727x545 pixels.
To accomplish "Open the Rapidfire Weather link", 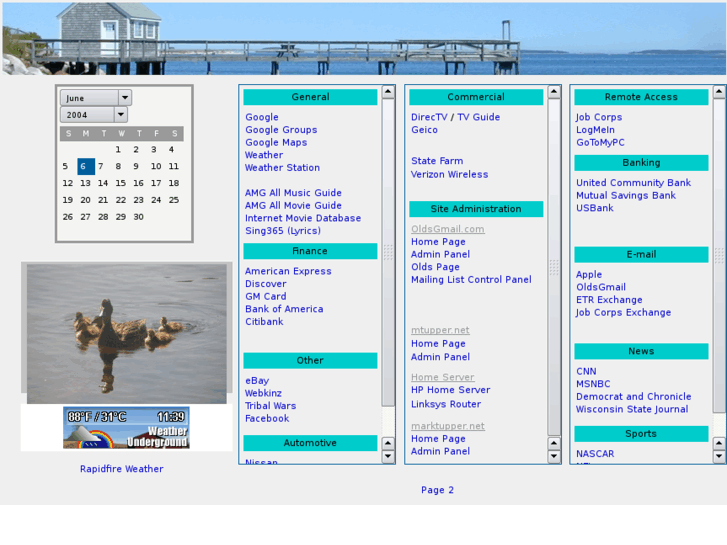I will pyautogui.click(x=121, y=469).
